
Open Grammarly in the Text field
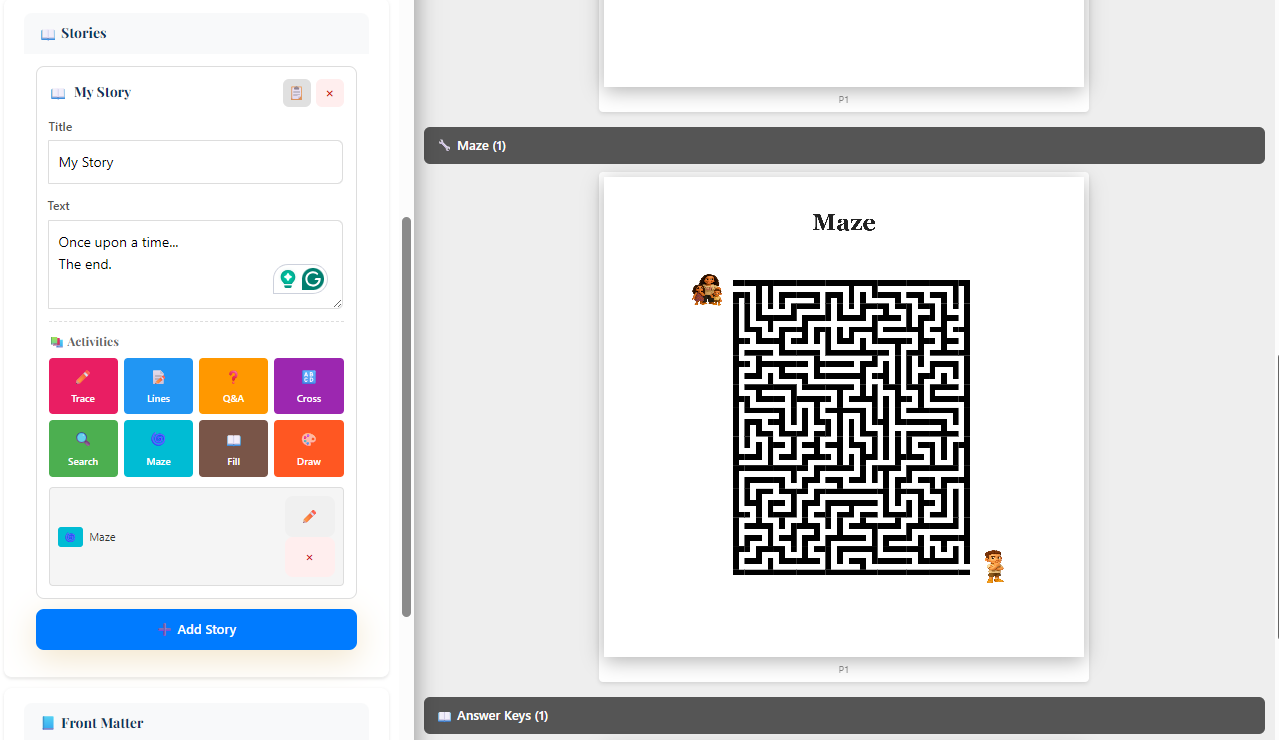(x=312, y=279)
